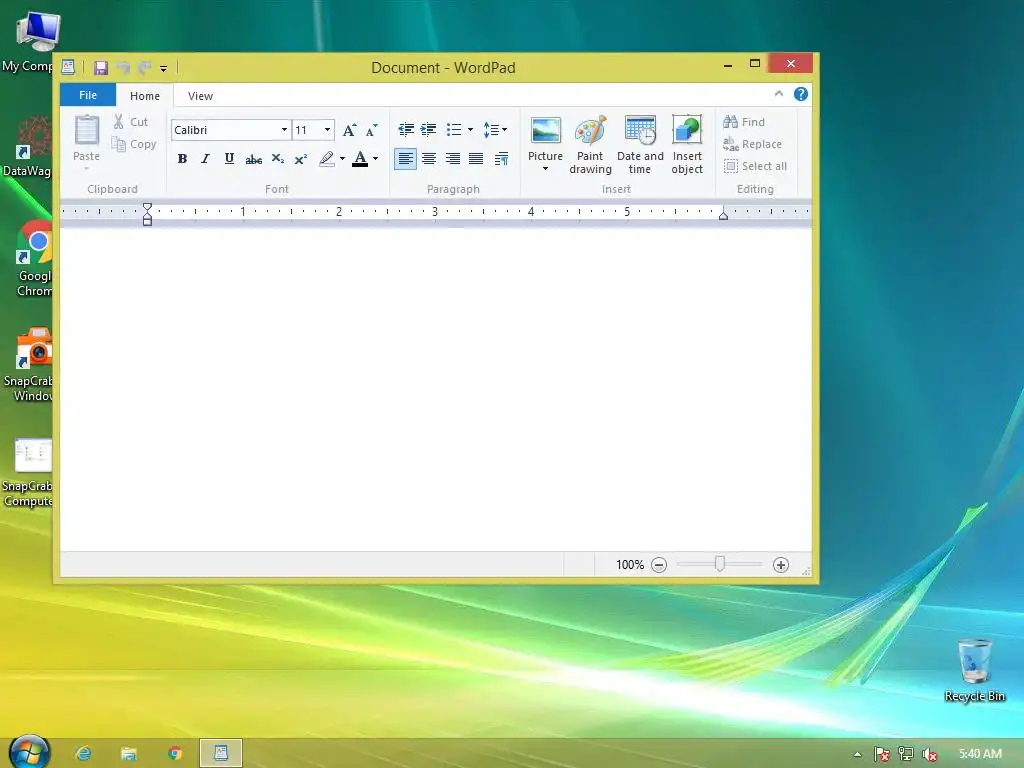Insert a Paint drawing
1024x768 pixels.
[x=590, y=144]
